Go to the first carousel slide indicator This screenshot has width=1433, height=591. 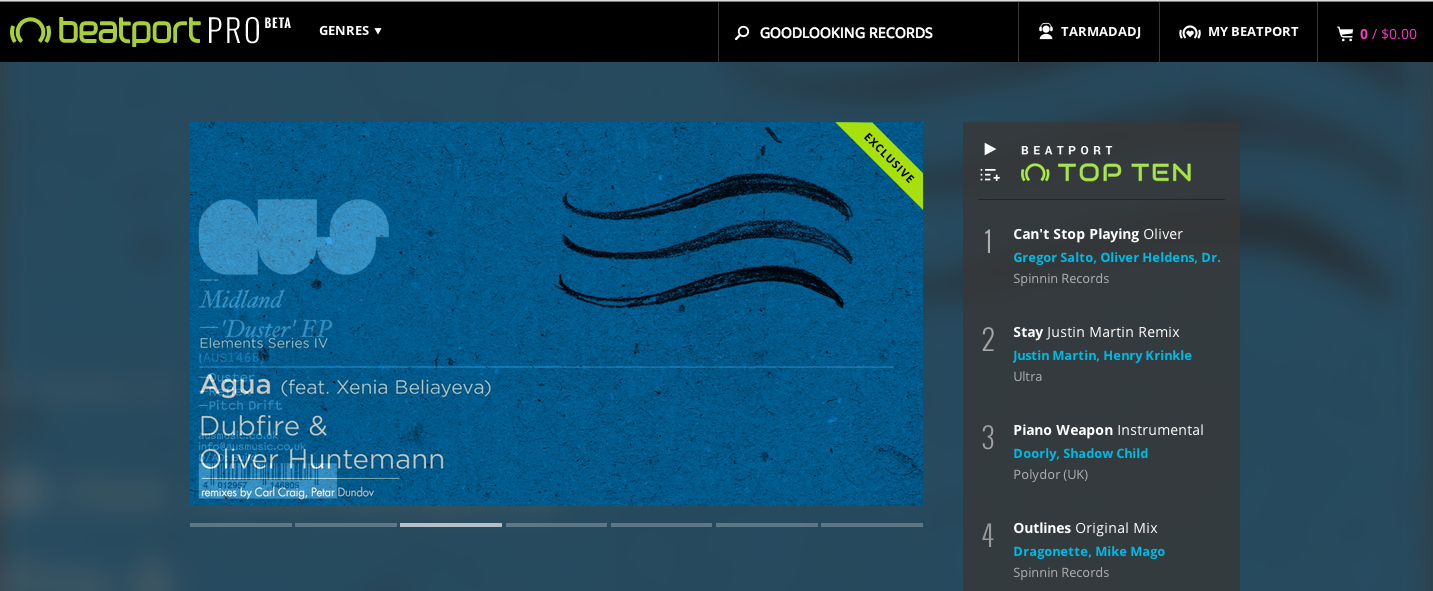pyautogui.click(x=241, y=524)
